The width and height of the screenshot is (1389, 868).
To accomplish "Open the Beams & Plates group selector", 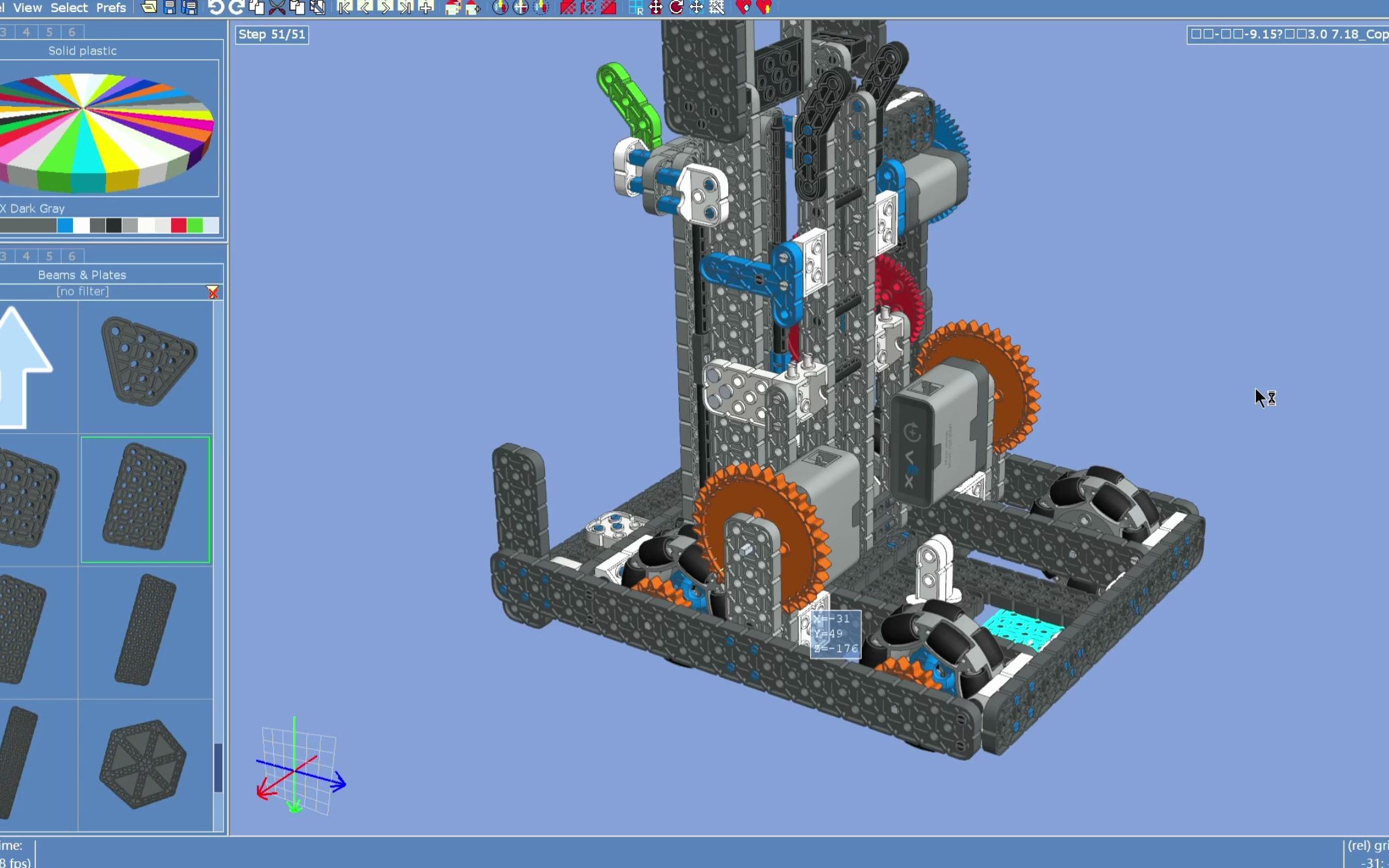I will pyautogui.click(x=81, y=274).
